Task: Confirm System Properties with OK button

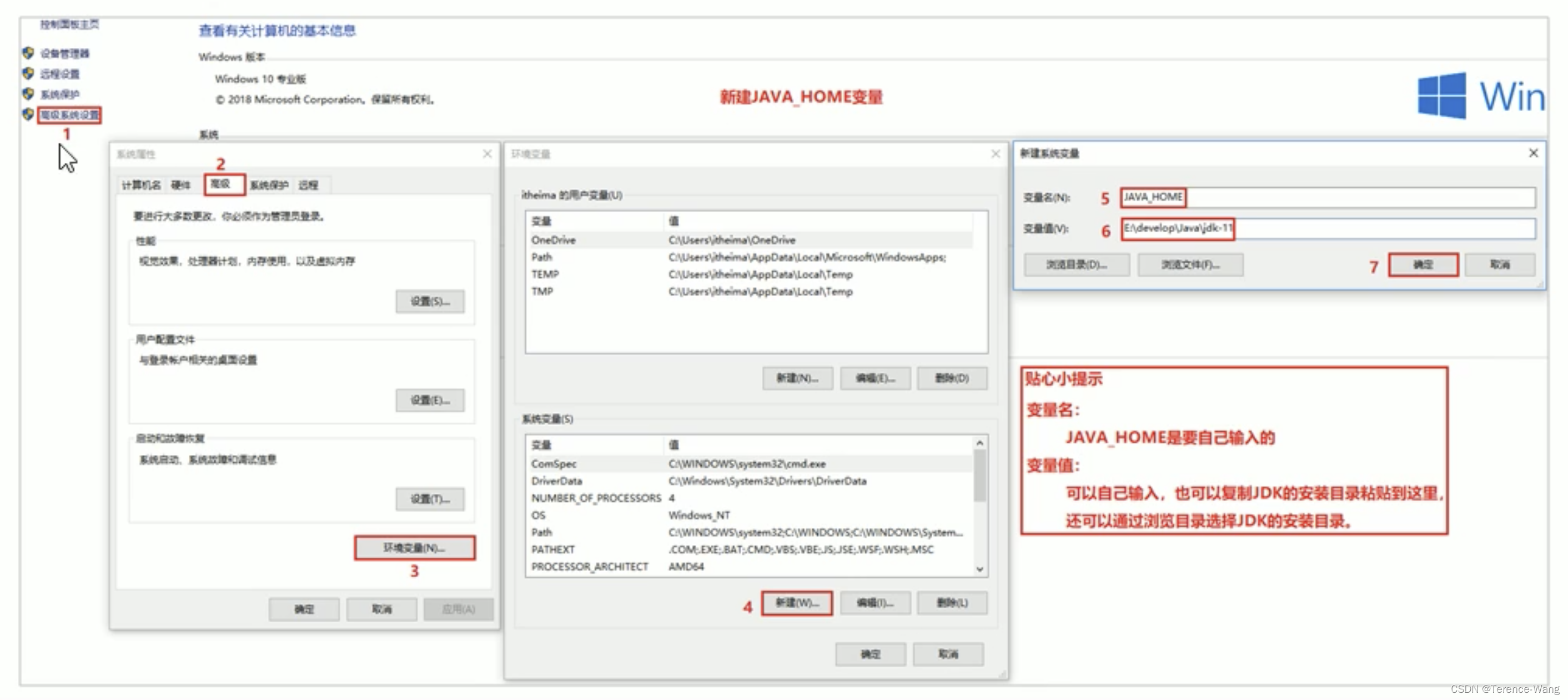Action: tap(304, 609)
